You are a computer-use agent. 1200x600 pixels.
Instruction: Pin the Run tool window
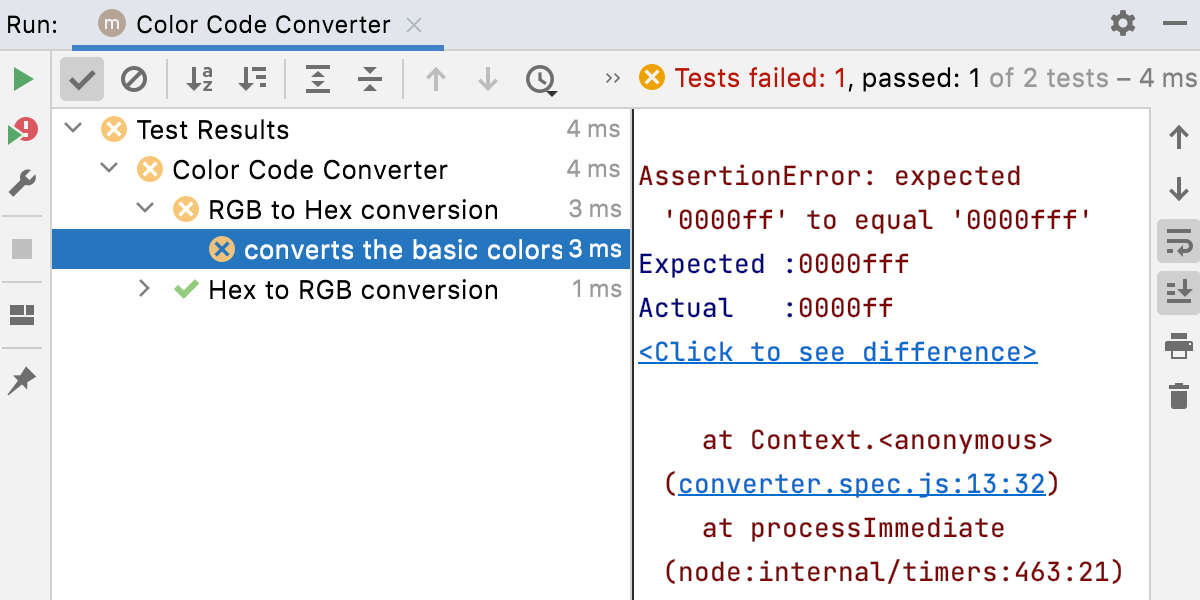[x=22, y=381]
